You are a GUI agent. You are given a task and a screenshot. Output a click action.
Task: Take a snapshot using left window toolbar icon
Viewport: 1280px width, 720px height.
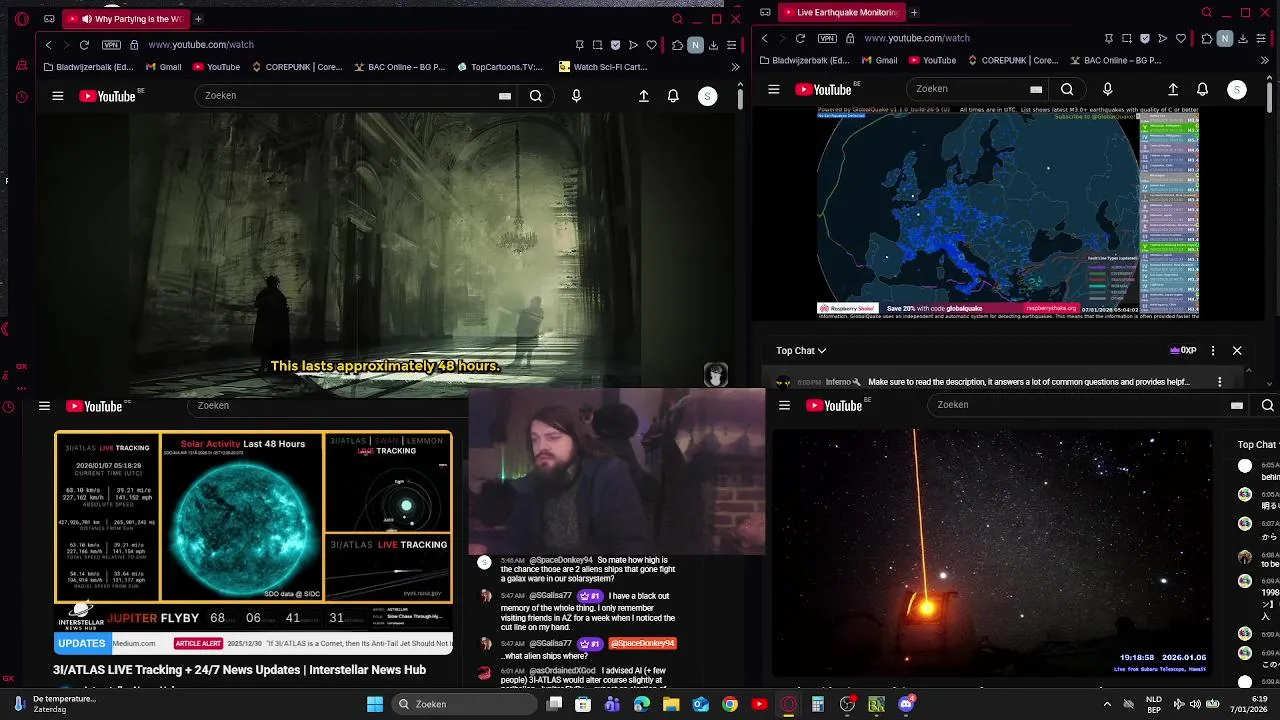(597, 45)
